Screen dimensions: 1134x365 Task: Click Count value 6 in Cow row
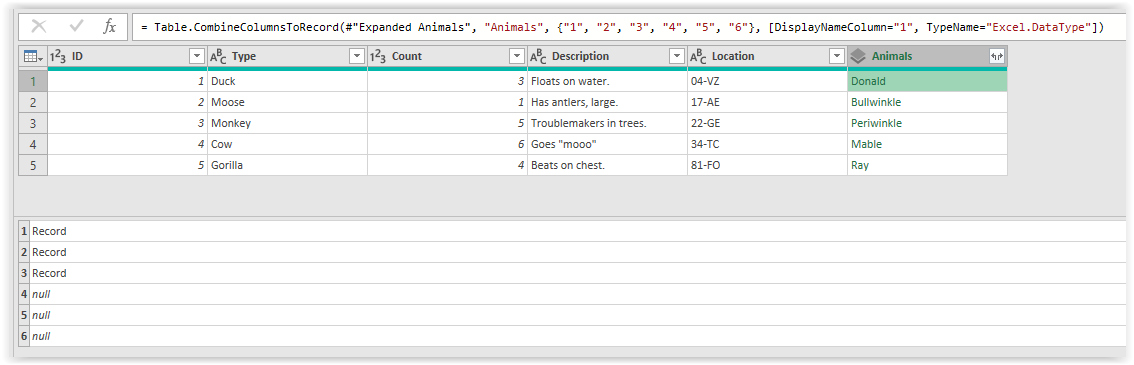[448, 145]
